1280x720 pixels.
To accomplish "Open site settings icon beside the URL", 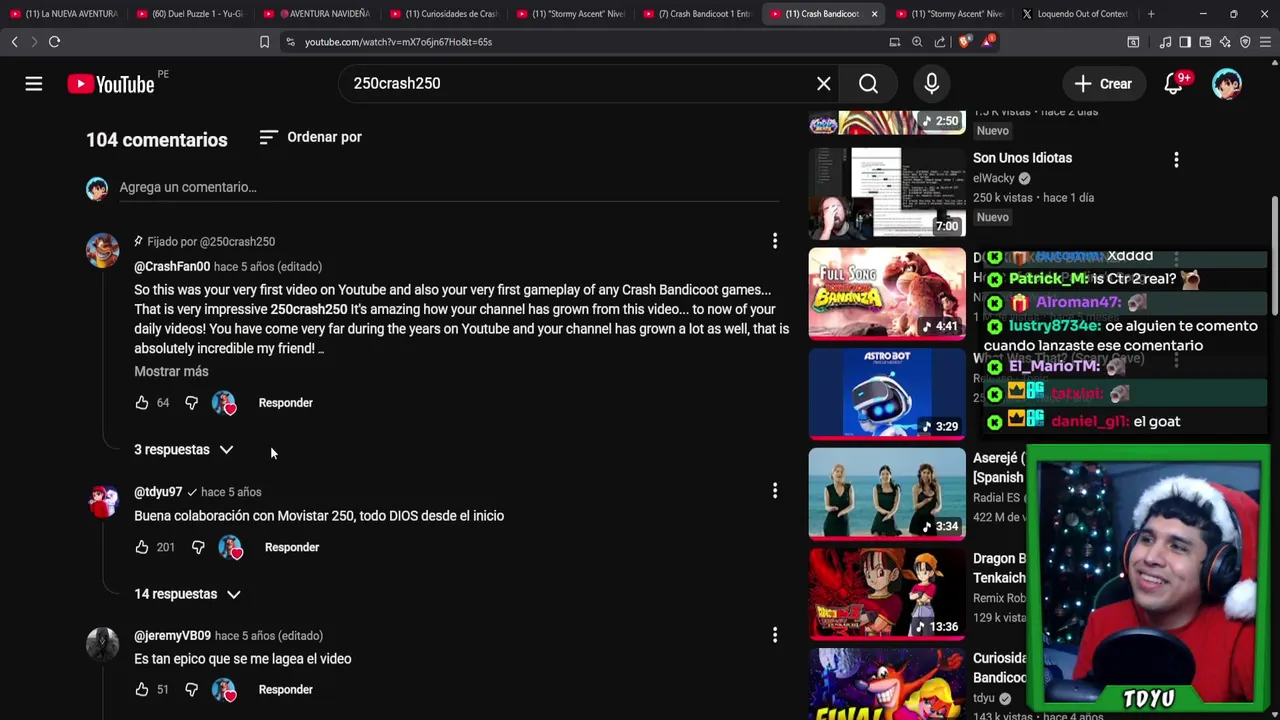I will click(290, 42).
